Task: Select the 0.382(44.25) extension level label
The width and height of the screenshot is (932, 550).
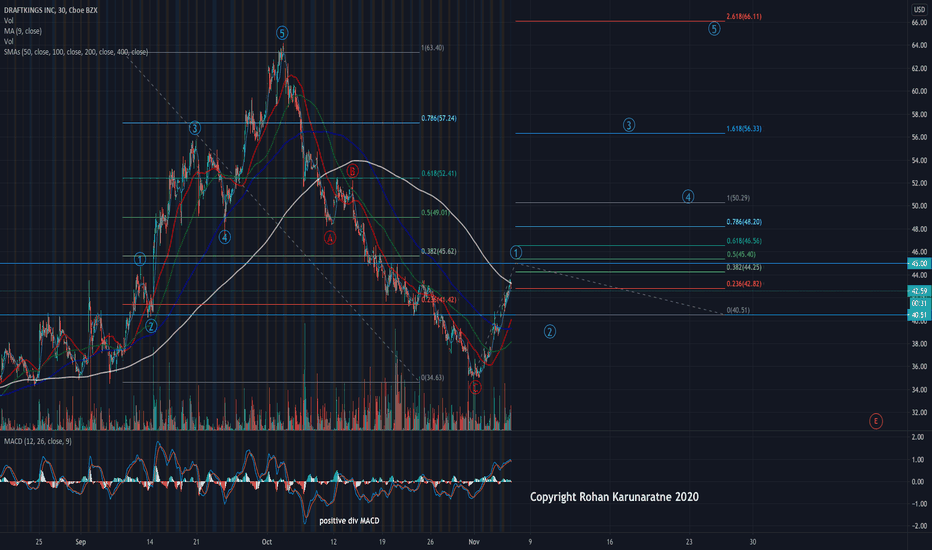Action: point(744,267)
